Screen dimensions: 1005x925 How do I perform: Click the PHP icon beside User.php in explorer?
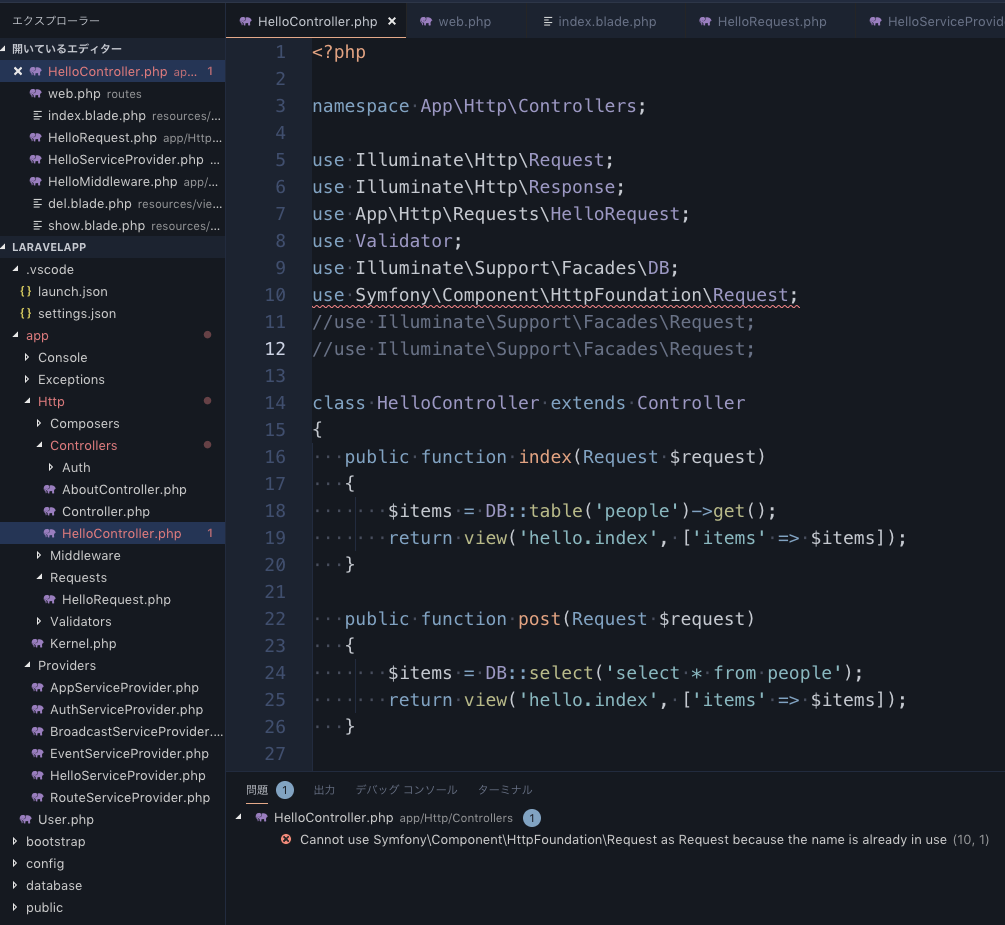(x=27, y=819)
